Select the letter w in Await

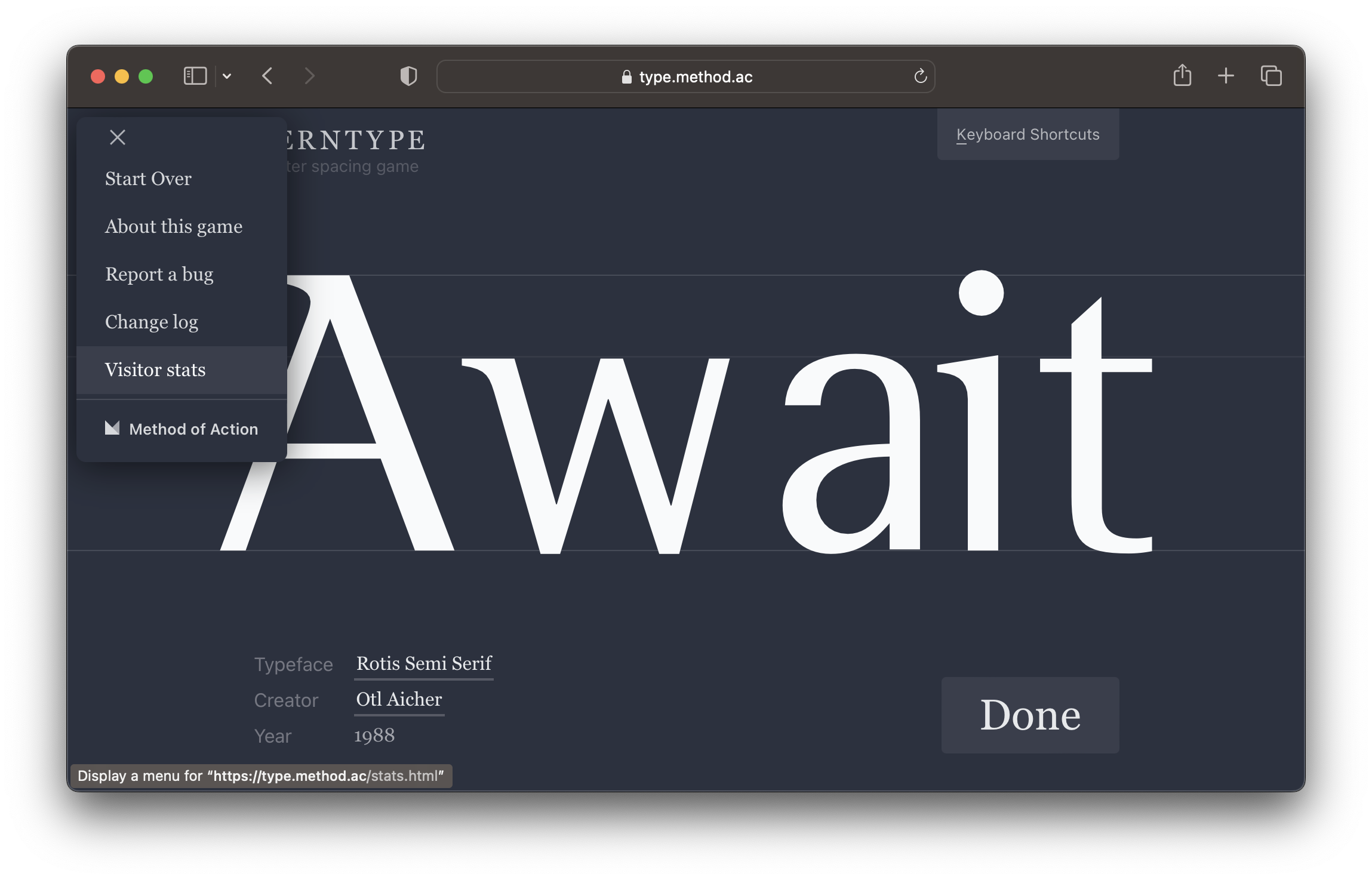[x=595, y=455]
